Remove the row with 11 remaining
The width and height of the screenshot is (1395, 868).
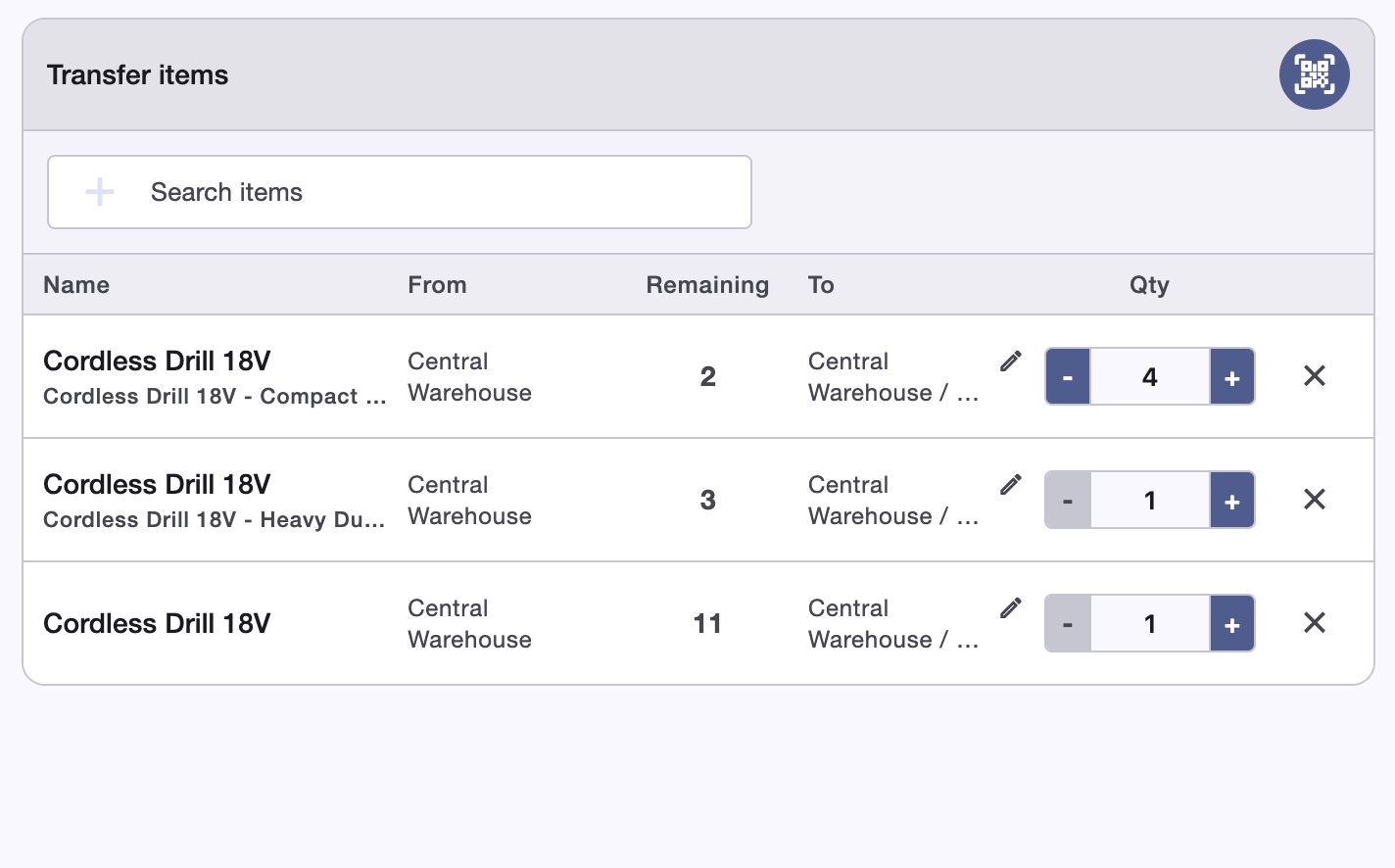click(x=1315, y=623)
